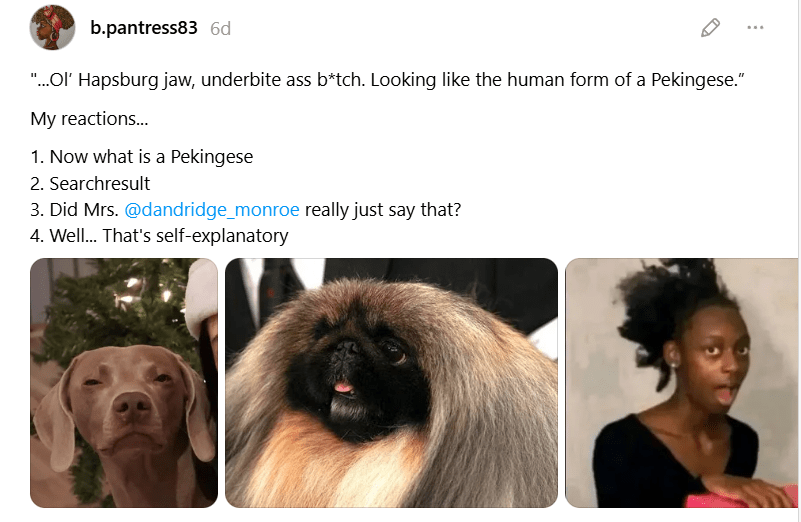The image size is (801, 522).
Task: Open the three-dot more options menu
Action: (755, 28)
